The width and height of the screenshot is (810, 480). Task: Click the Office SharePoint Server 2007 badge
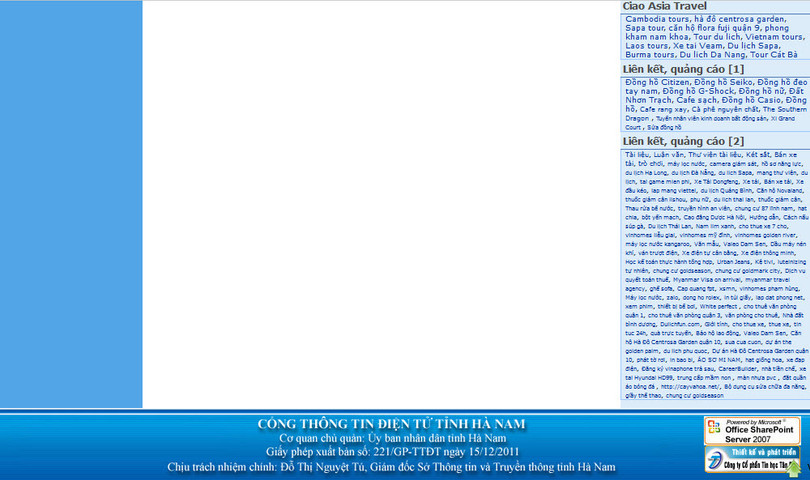(739, 430)
